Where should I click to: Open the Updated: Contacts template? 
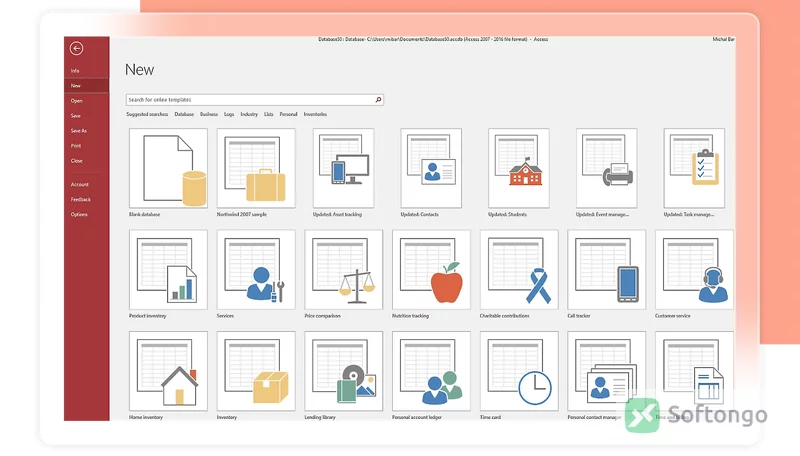pyautogui.click(x=431, y=168)
